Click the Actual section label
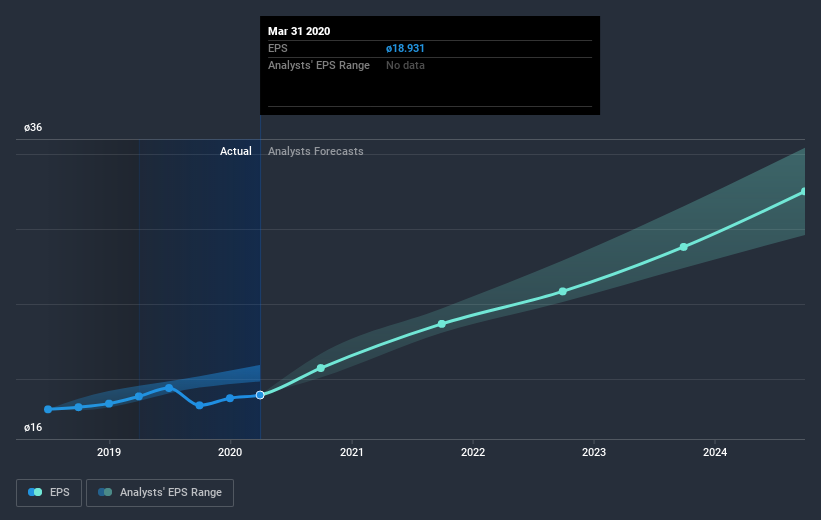The height and width of the screenshot is (520, 821). pos(236,151)
